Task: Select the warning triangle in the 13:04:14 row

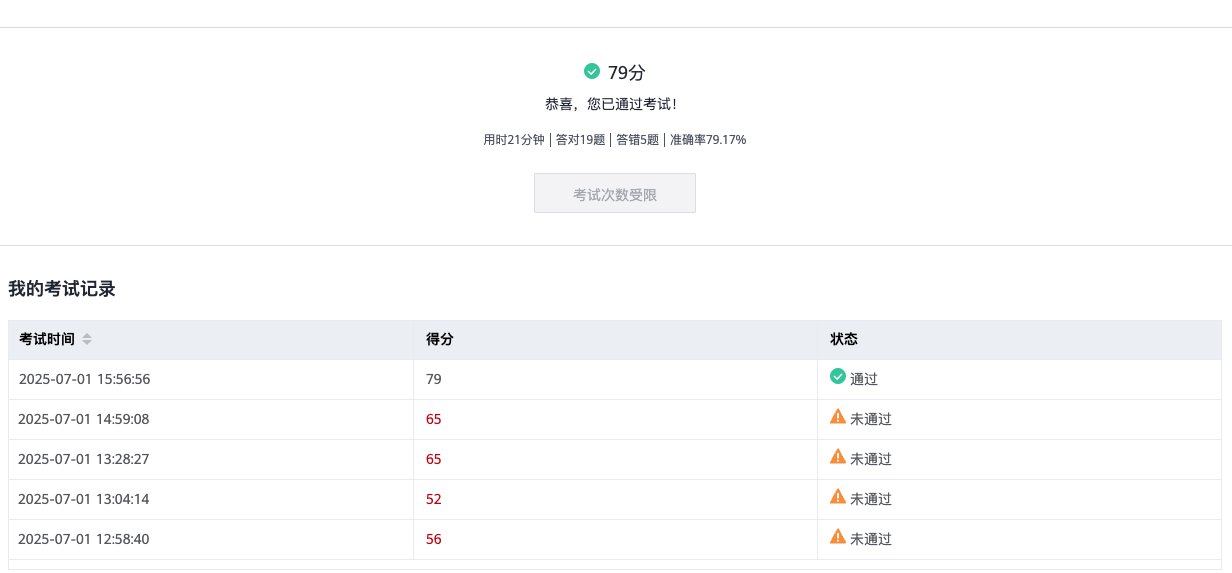Action: (x=838, y=497)
